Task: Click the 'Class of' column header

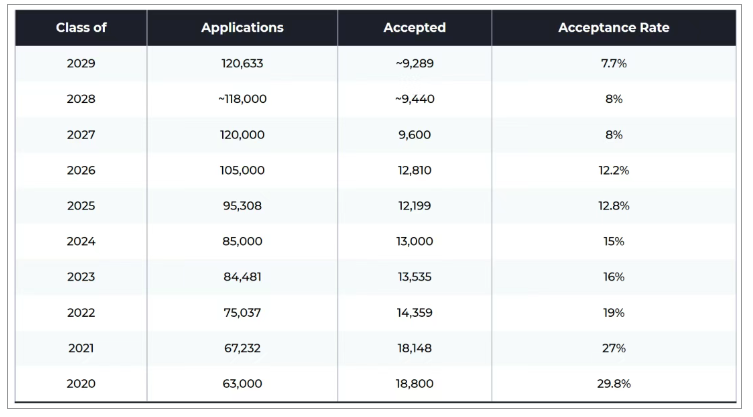Action: coord(81,28)
